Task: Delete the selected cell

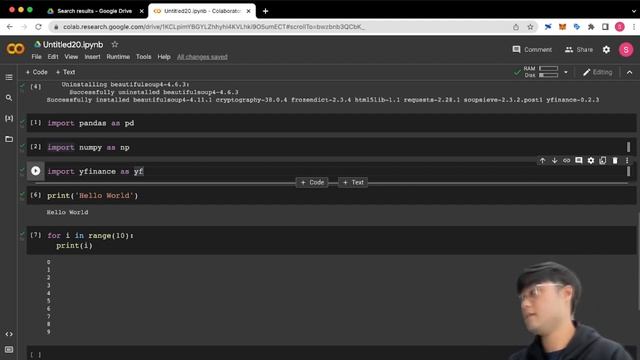Action: pos(615,160)
